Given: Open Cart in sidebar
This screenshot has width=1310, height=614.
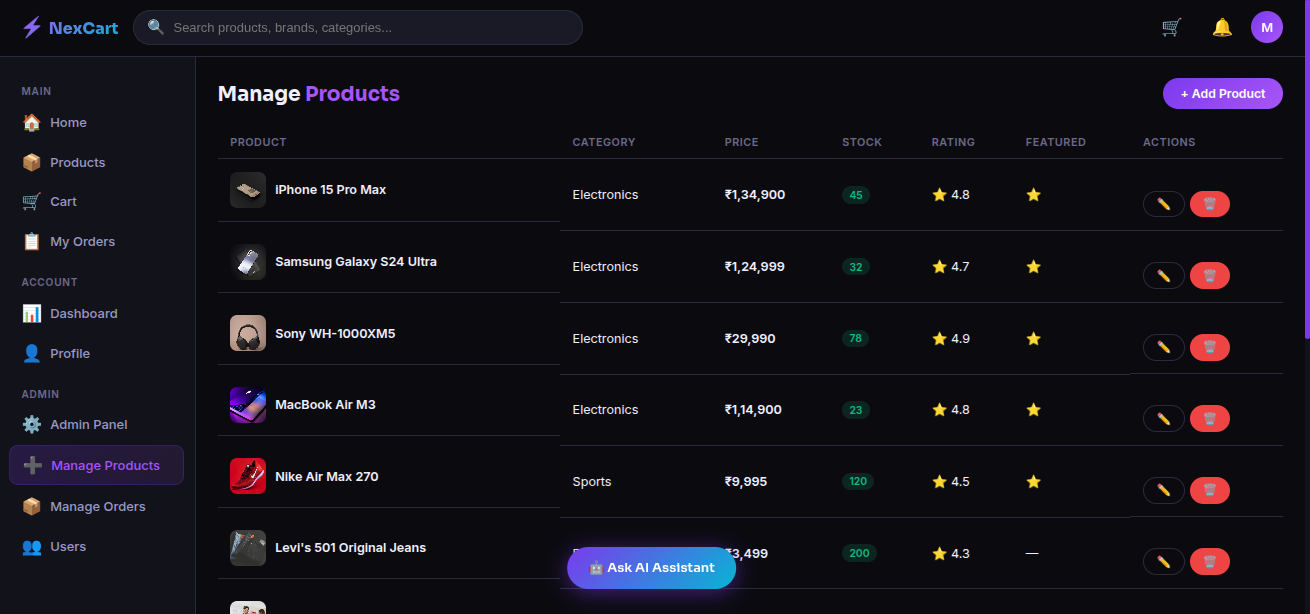Looking at the screenshot, I should (x=97, y=202).
